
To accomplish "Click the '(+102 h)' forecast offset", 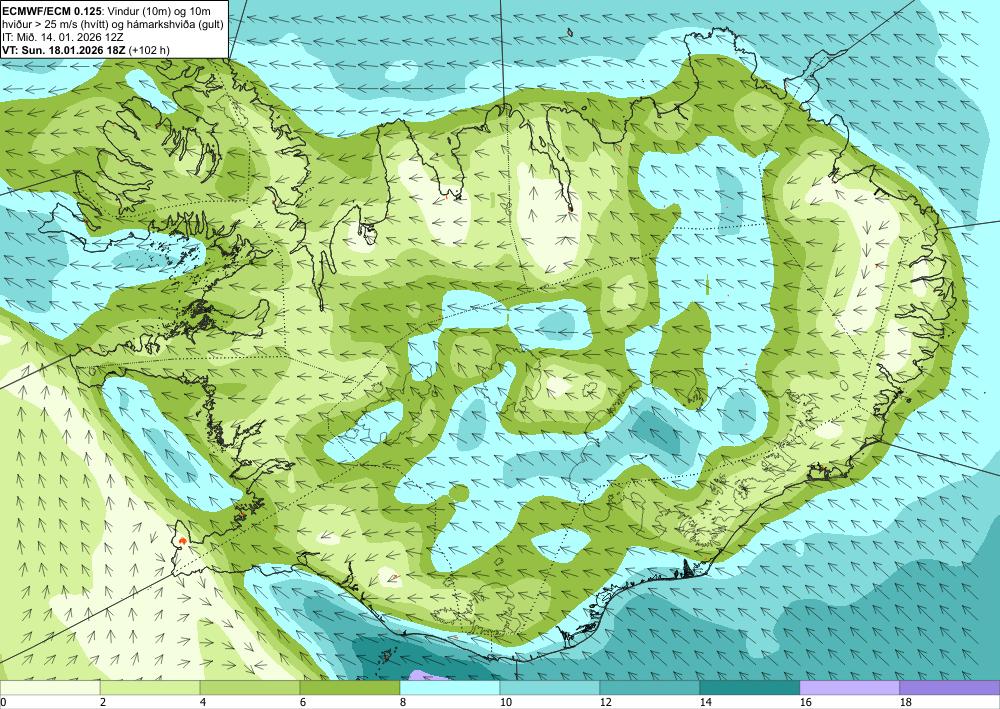I will (149, 50).
